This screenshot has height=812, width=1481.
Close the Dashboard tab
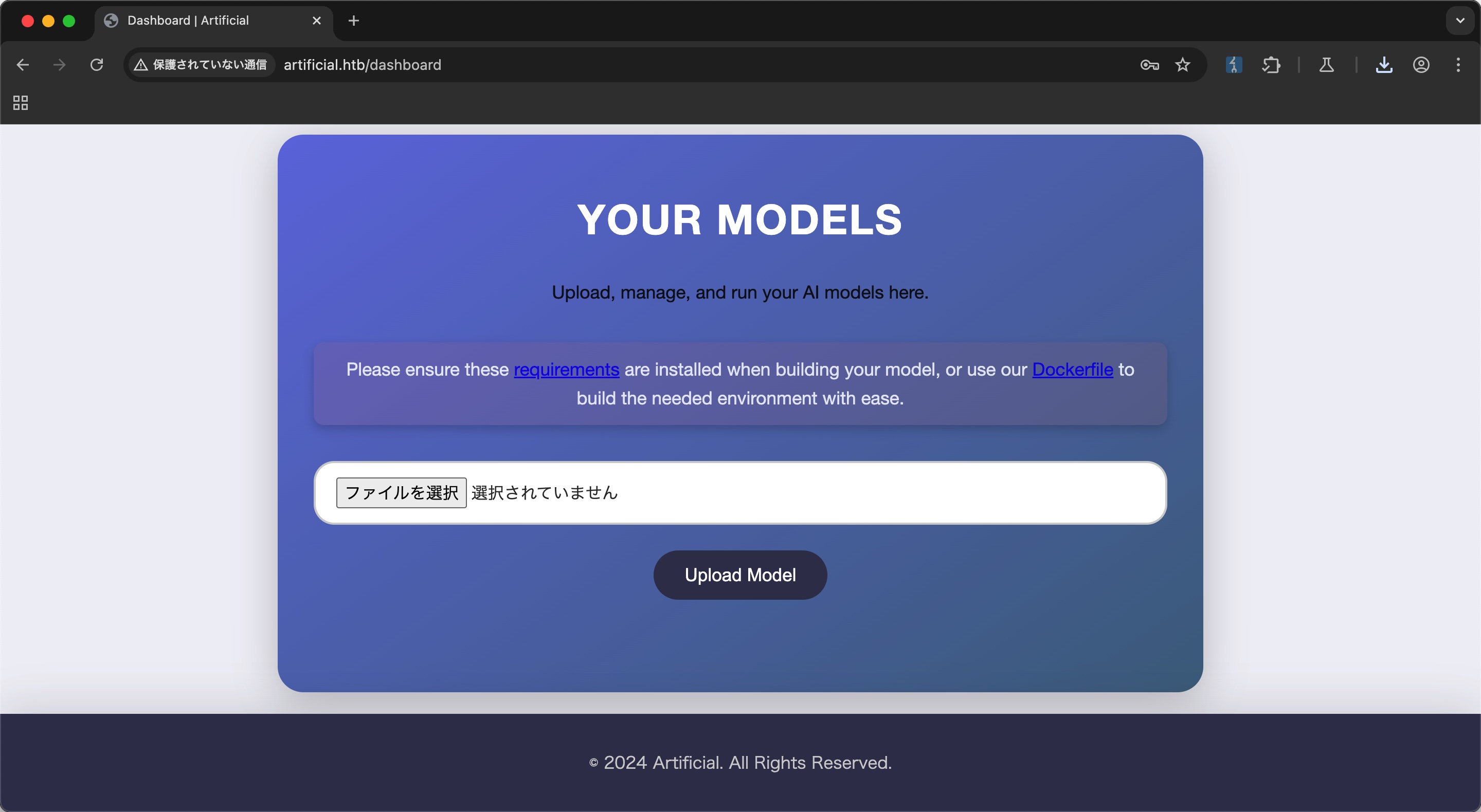[316, 21]
